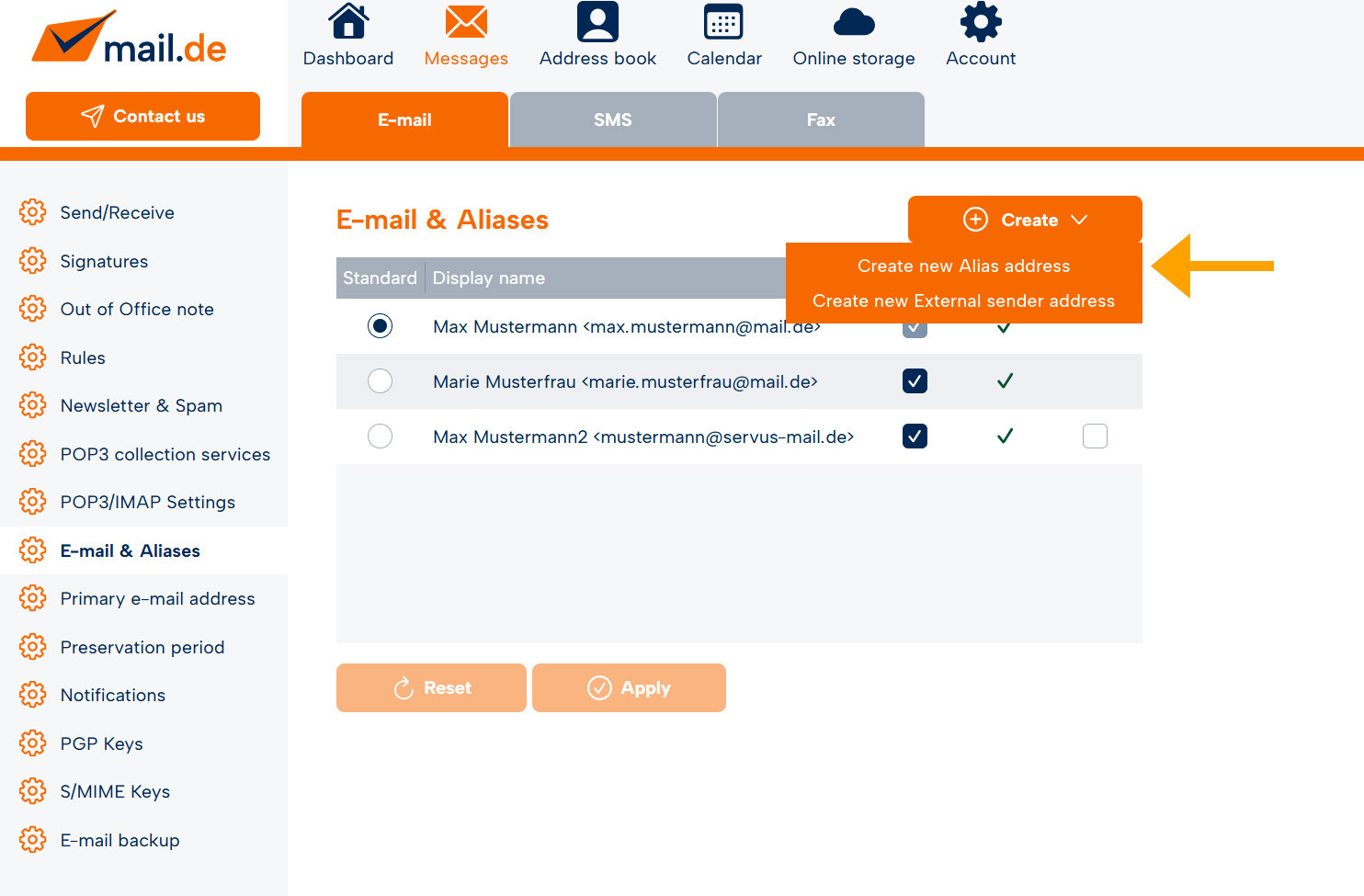
Task: Open the Calendar icon
Action: point(723,22)
